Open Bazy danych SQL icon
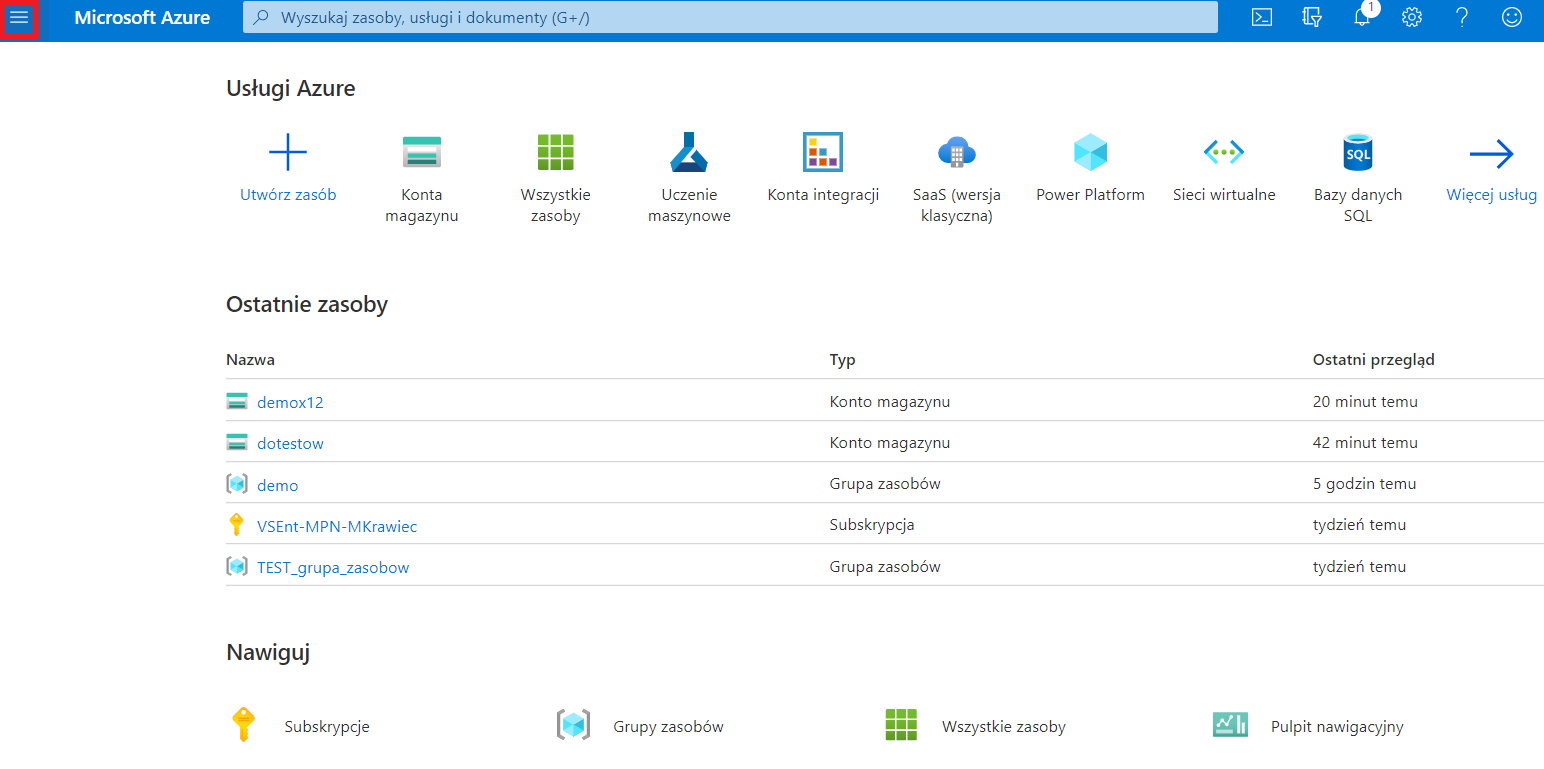This screenshot has width=1544, height=769. tap(1358, 152)
